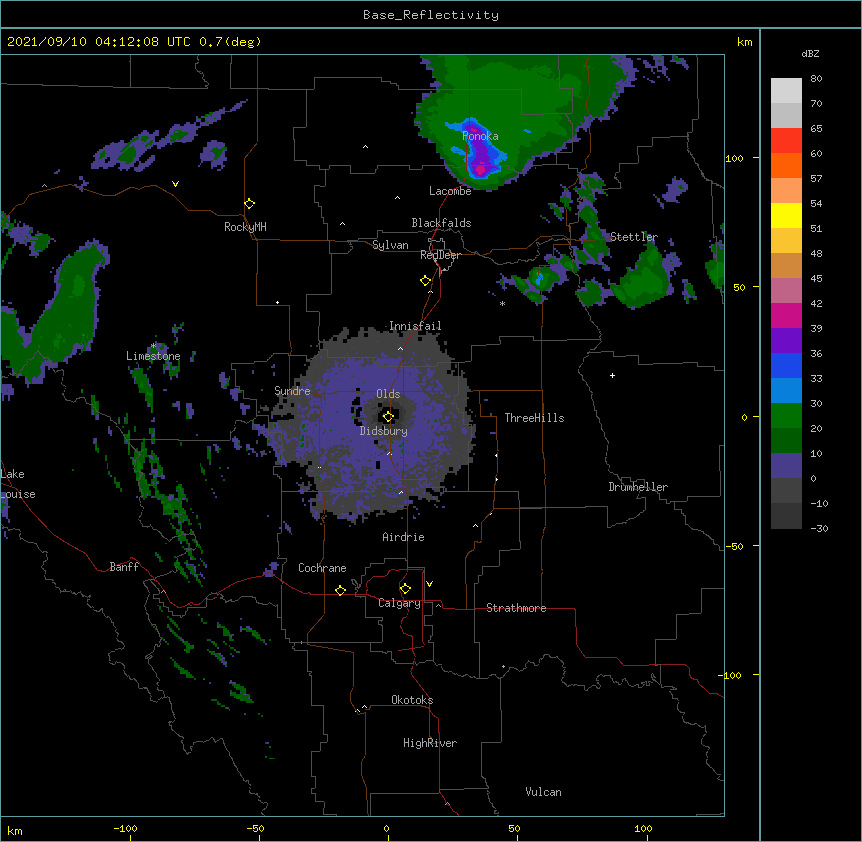The image size is (862, 842).
Task: Click the Strathmore town label
Action: [516, 608]
